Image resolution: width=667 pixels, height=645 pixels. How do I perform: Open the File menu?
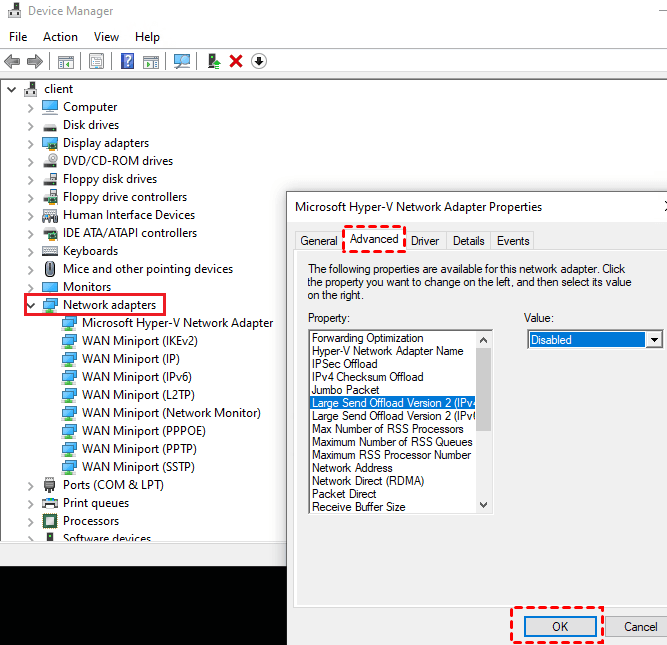click(x=18, y=37)
